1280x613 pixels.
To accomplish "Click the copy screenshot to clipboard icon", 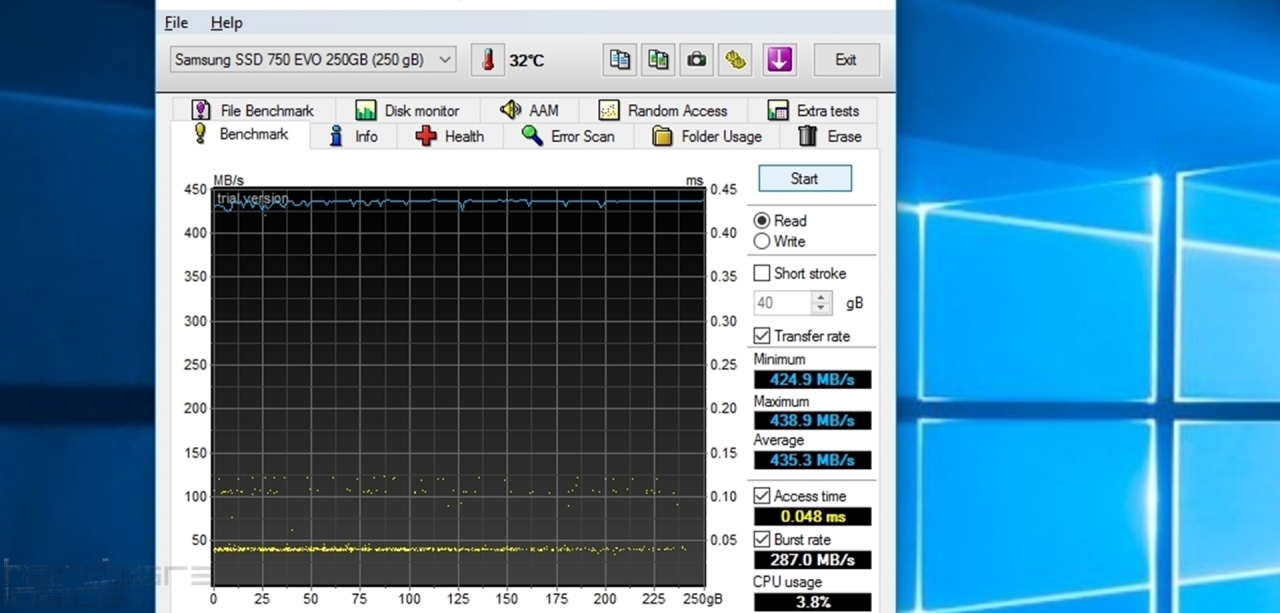I will 658,60.
